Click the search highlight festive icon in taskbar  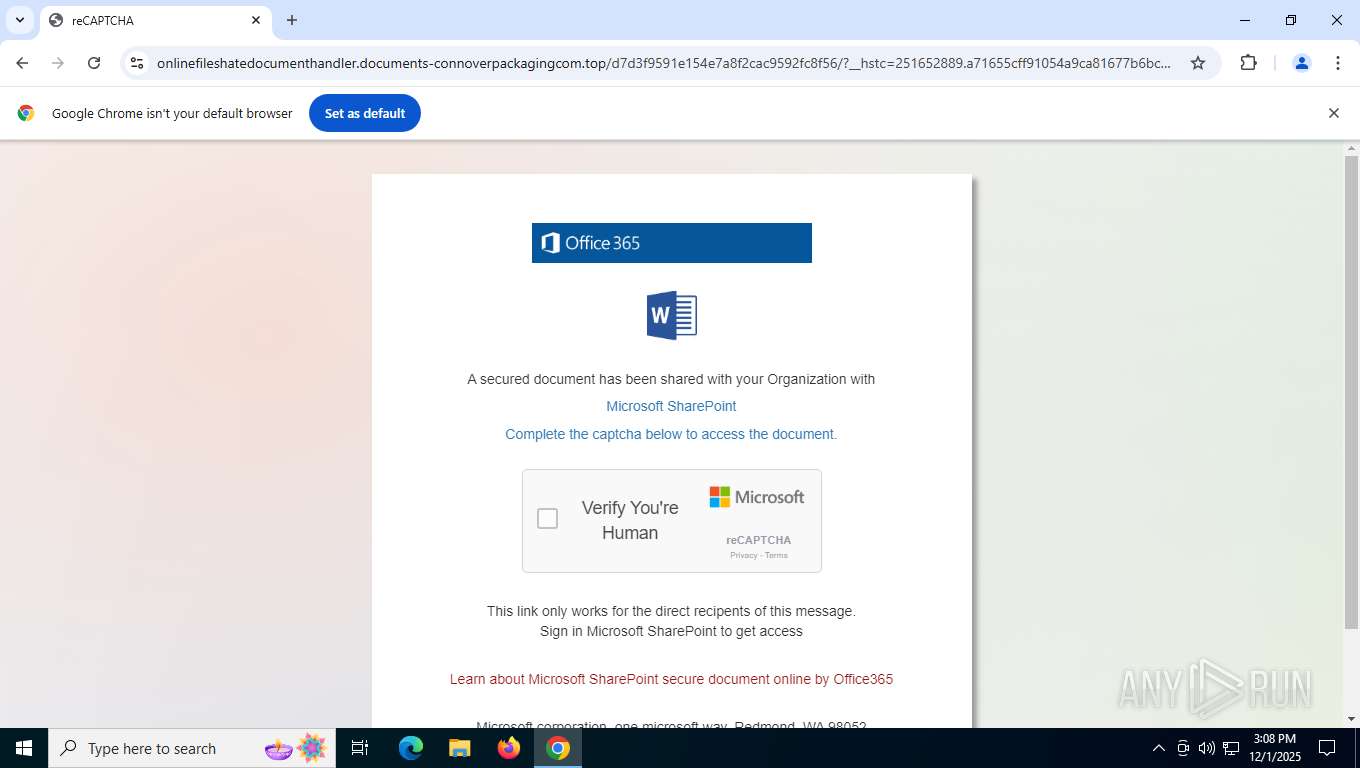(x=296, y=748)
